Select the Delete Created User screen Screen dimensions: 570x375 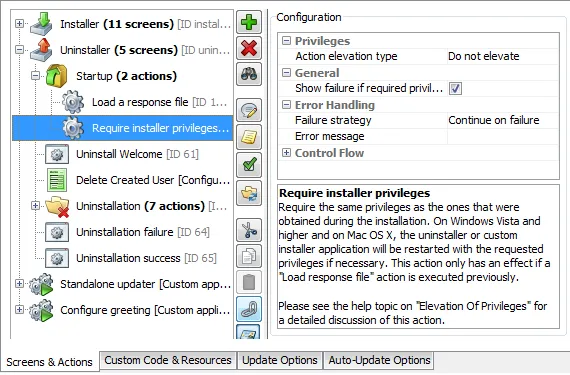tap(153, 180)
